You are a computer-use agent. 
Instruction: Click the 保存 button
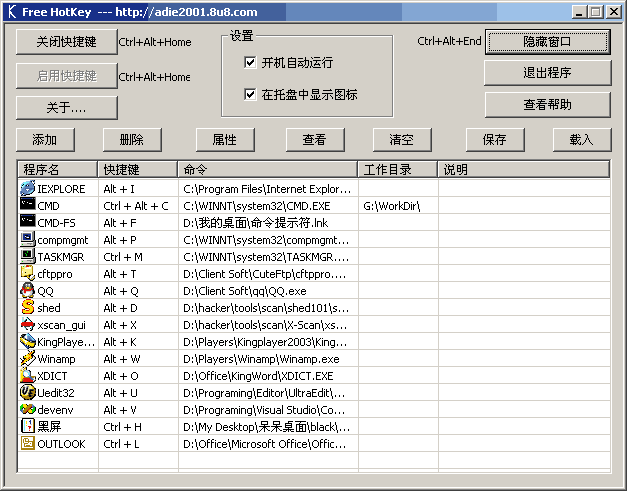(495, 140)
